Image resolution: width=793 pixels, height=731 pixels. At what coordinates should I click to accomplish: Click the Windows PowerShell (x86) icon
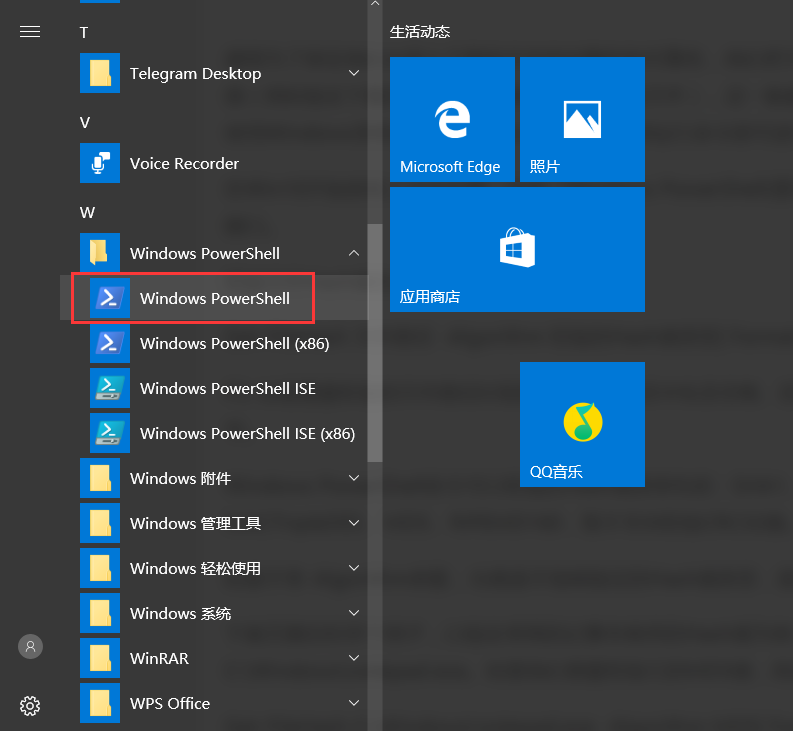[110, 343]
